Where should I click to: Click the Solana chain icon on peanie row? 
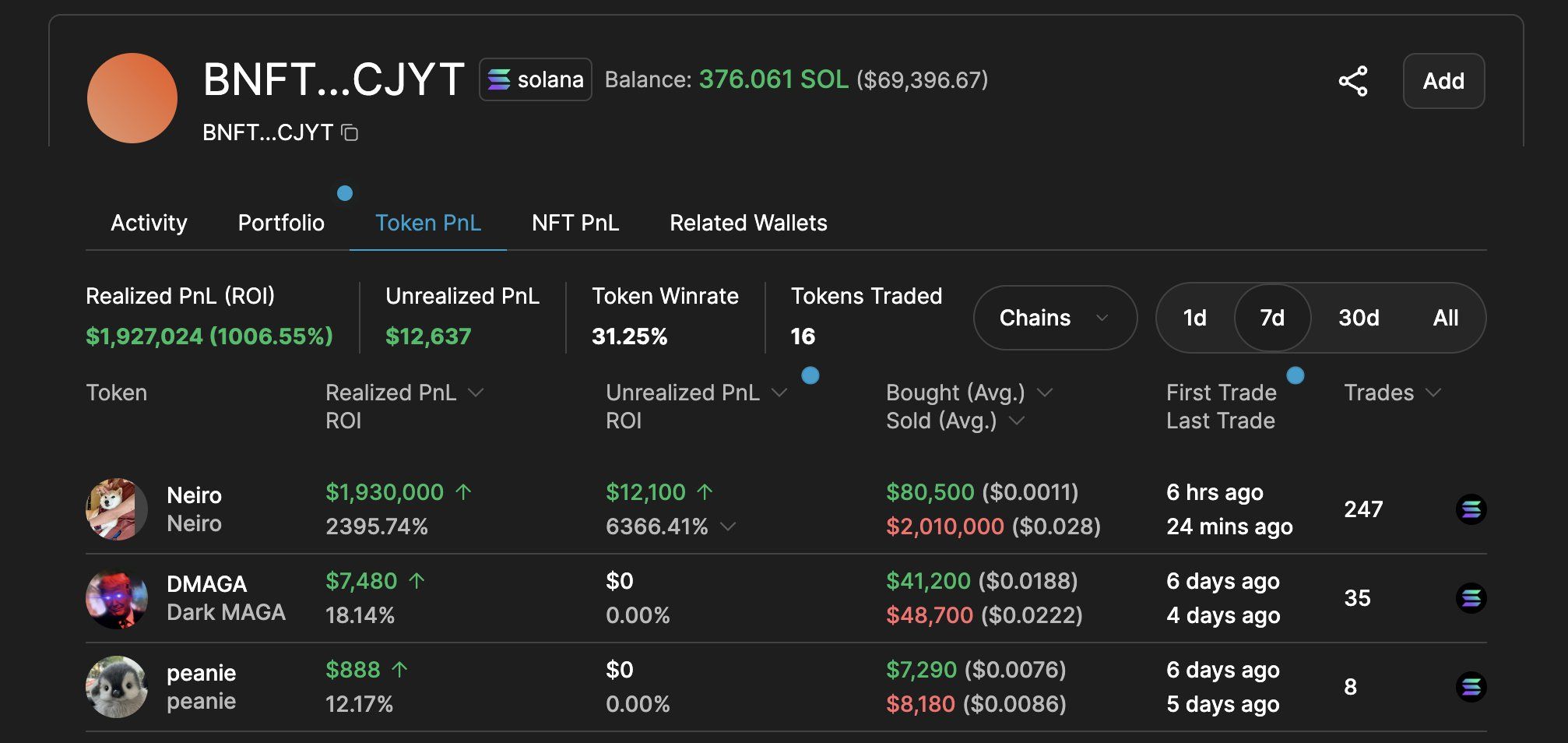[1471, 687]
